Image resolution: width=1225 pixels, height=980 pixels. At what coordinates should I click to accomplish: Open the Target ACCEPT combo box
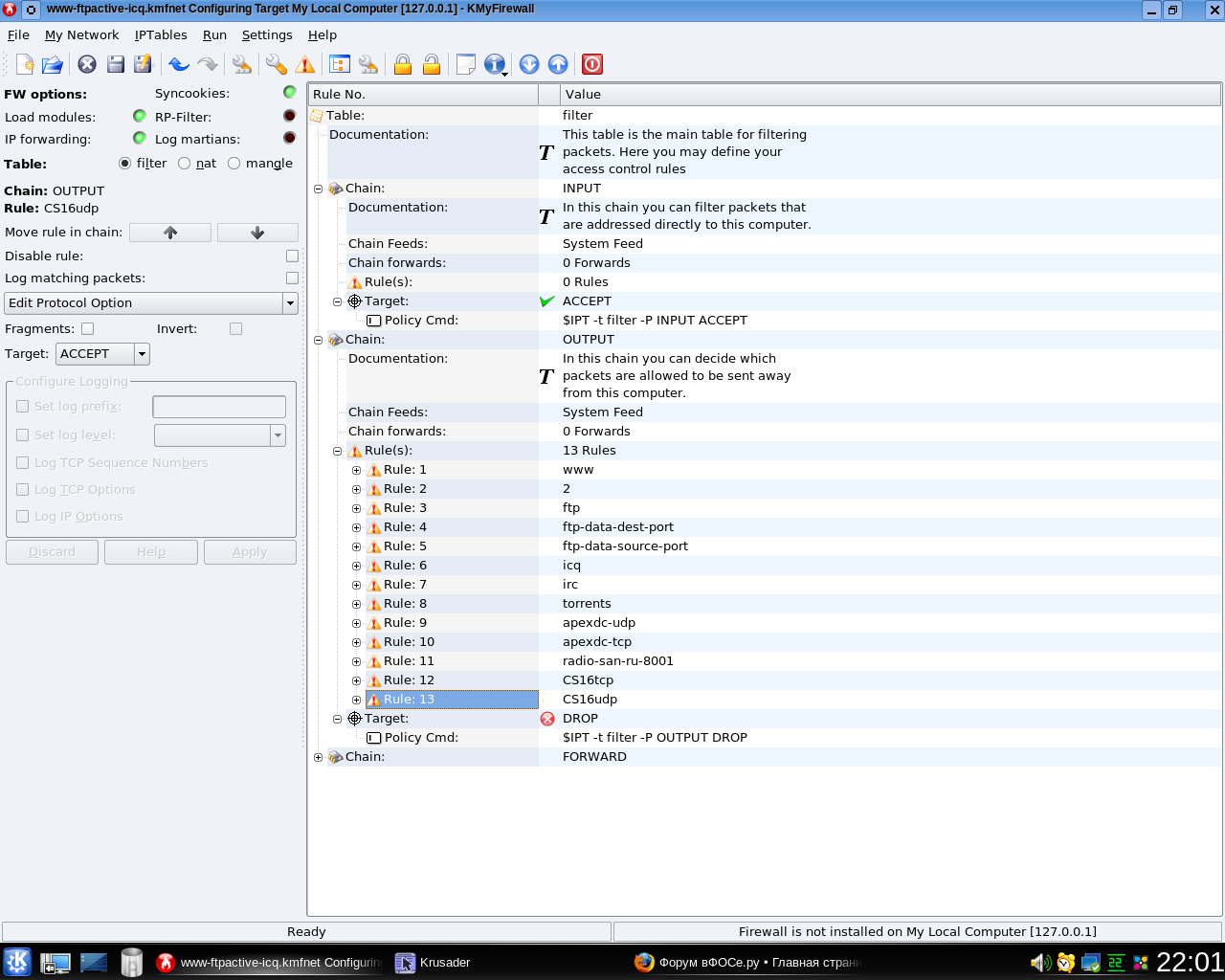click(102, 354)
